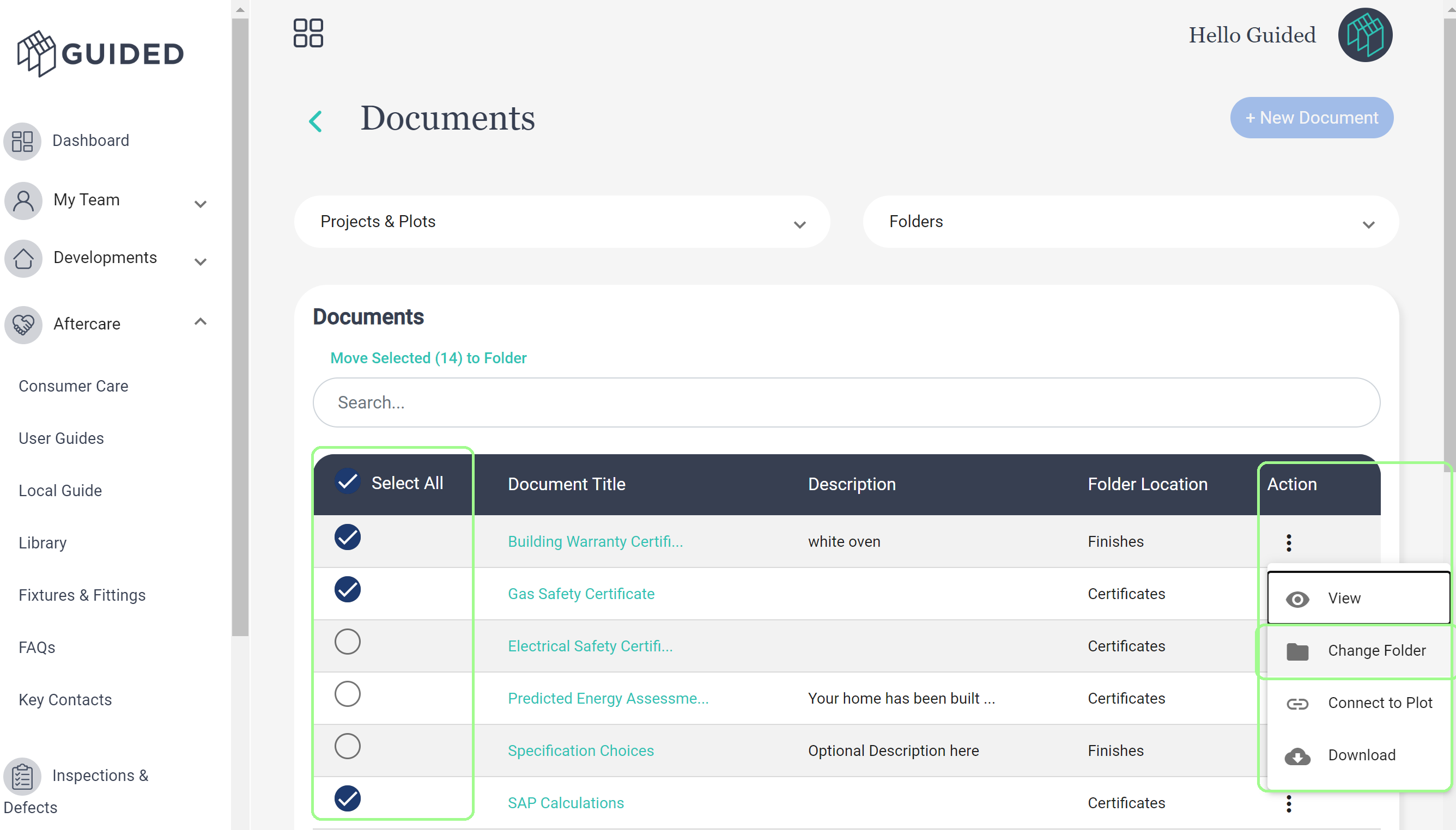Open the user profile avatar icon

[1365, 35]
